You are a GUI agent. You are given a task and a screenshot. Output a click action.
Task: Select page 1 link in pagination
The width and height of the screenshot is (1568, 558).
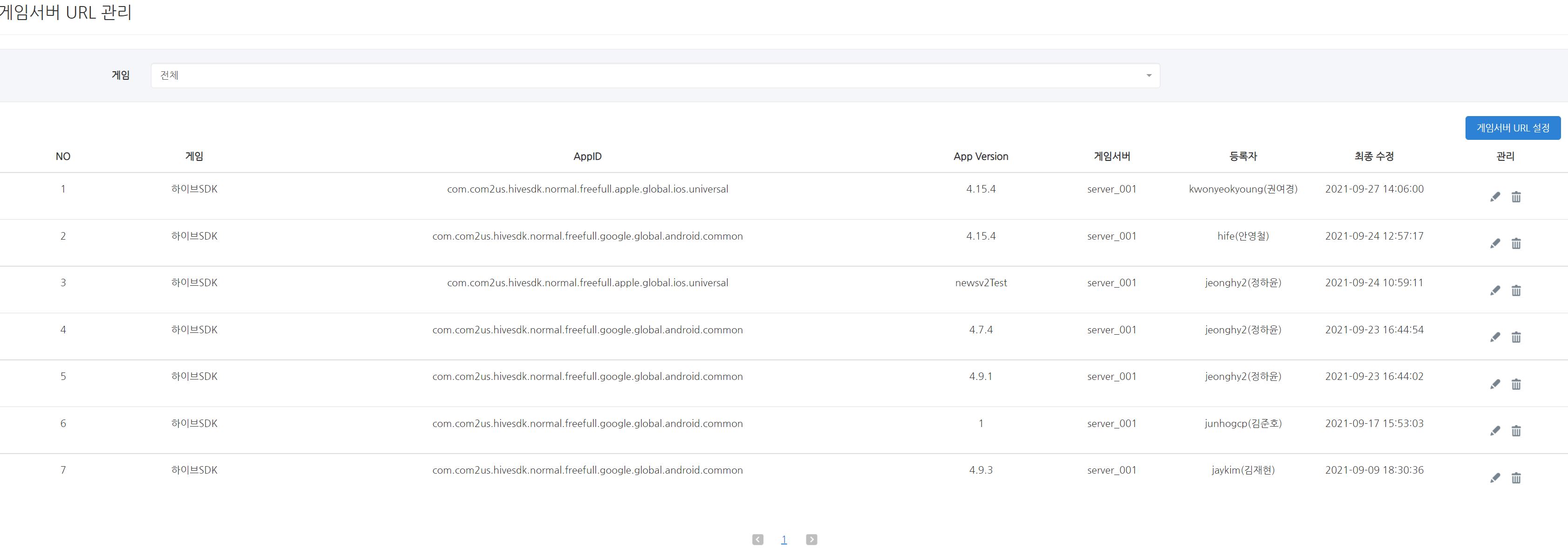(784, 540)
